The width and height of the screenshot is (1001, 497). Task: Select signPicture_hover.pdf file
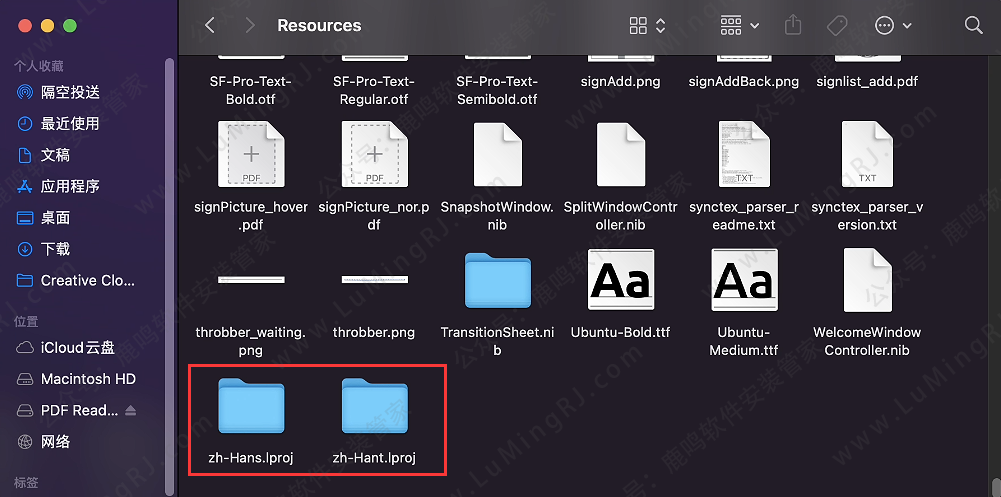coord(251,155)
